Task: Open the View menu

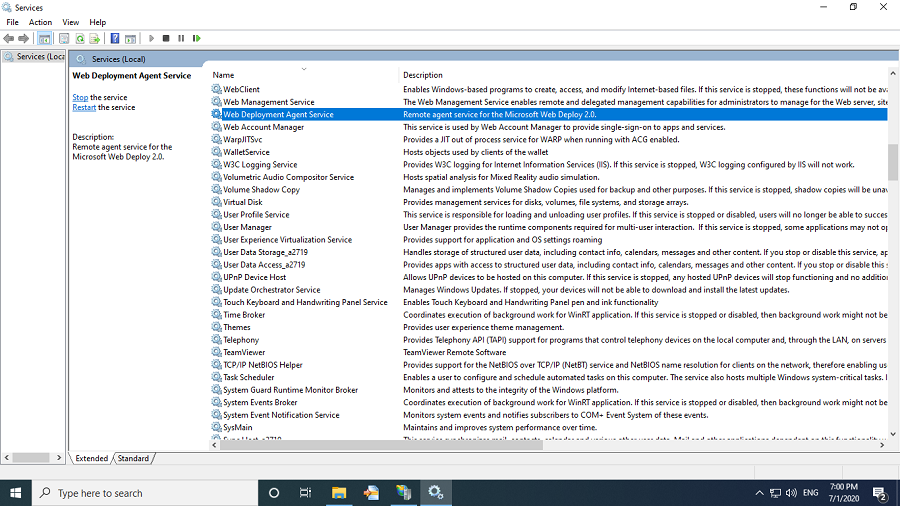Action: [71, 22]
